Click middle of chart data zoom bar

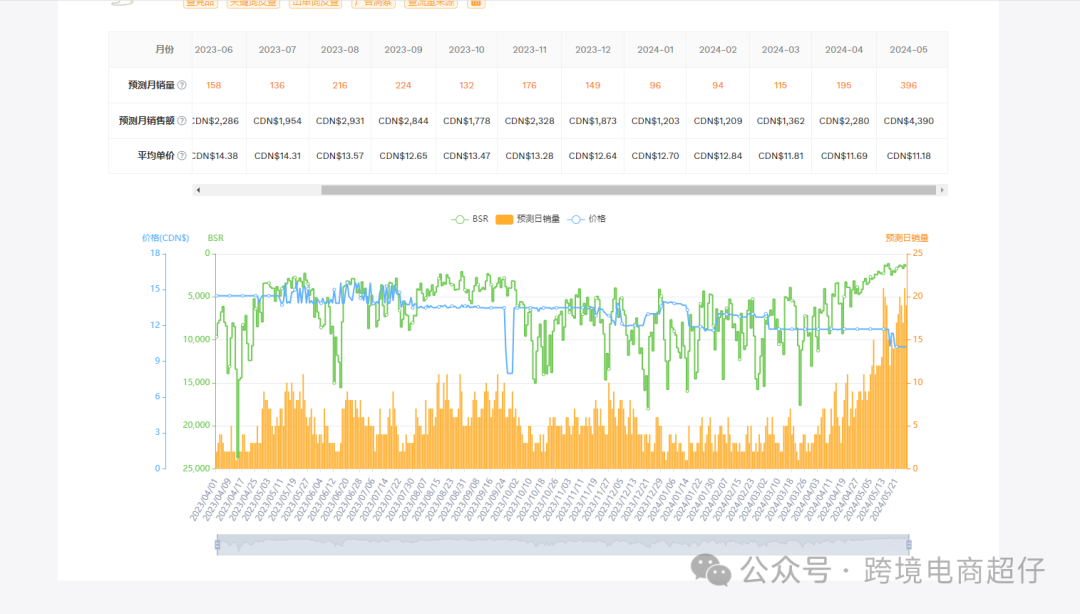pos(562,544)
